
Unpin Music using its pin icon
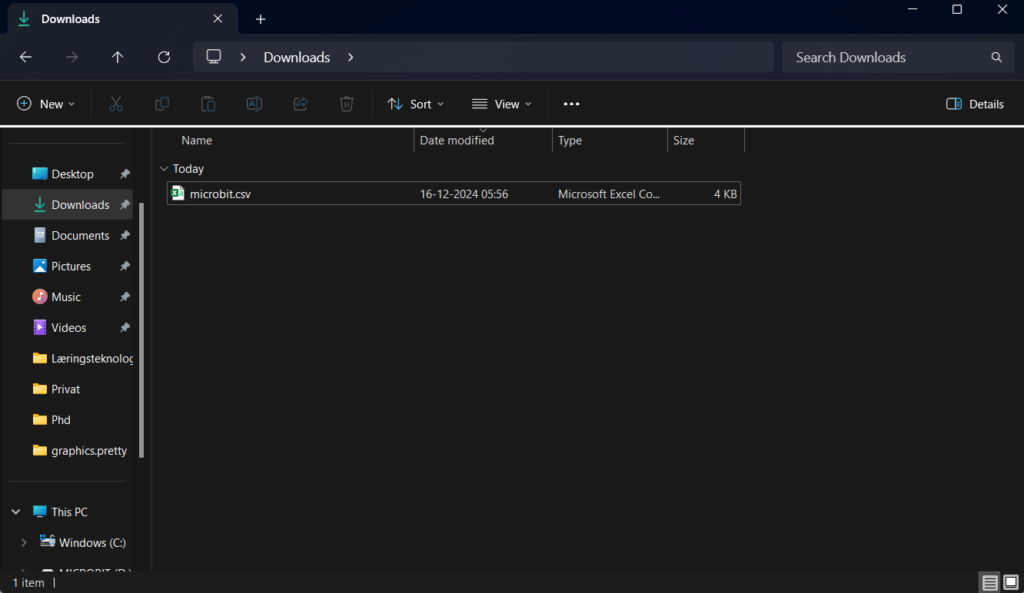tap(125, 297)
